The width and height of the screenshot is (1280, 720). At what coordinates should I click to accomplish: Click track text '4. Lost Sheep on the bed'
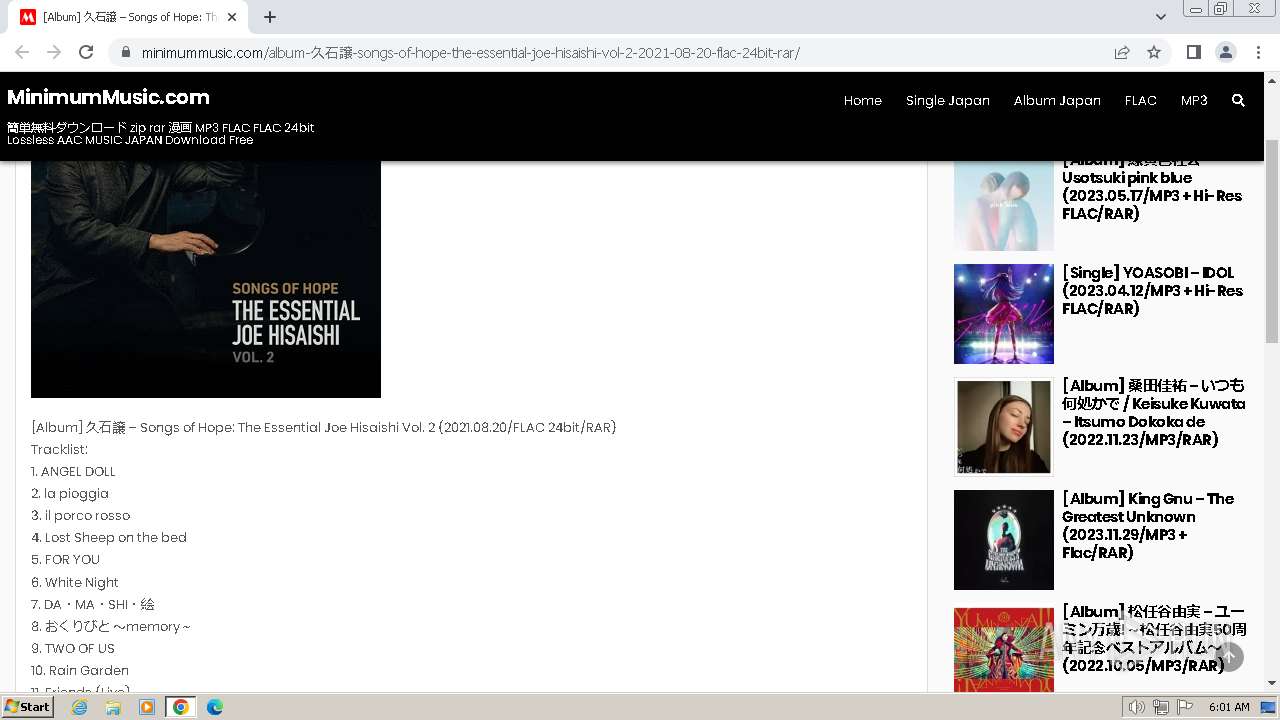(109, 537)
